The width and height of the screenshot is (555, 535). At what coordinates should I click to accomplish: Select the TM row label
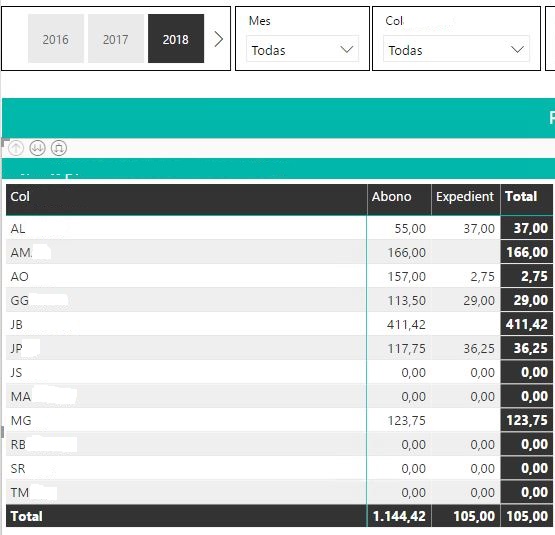(x=19, y=493)
